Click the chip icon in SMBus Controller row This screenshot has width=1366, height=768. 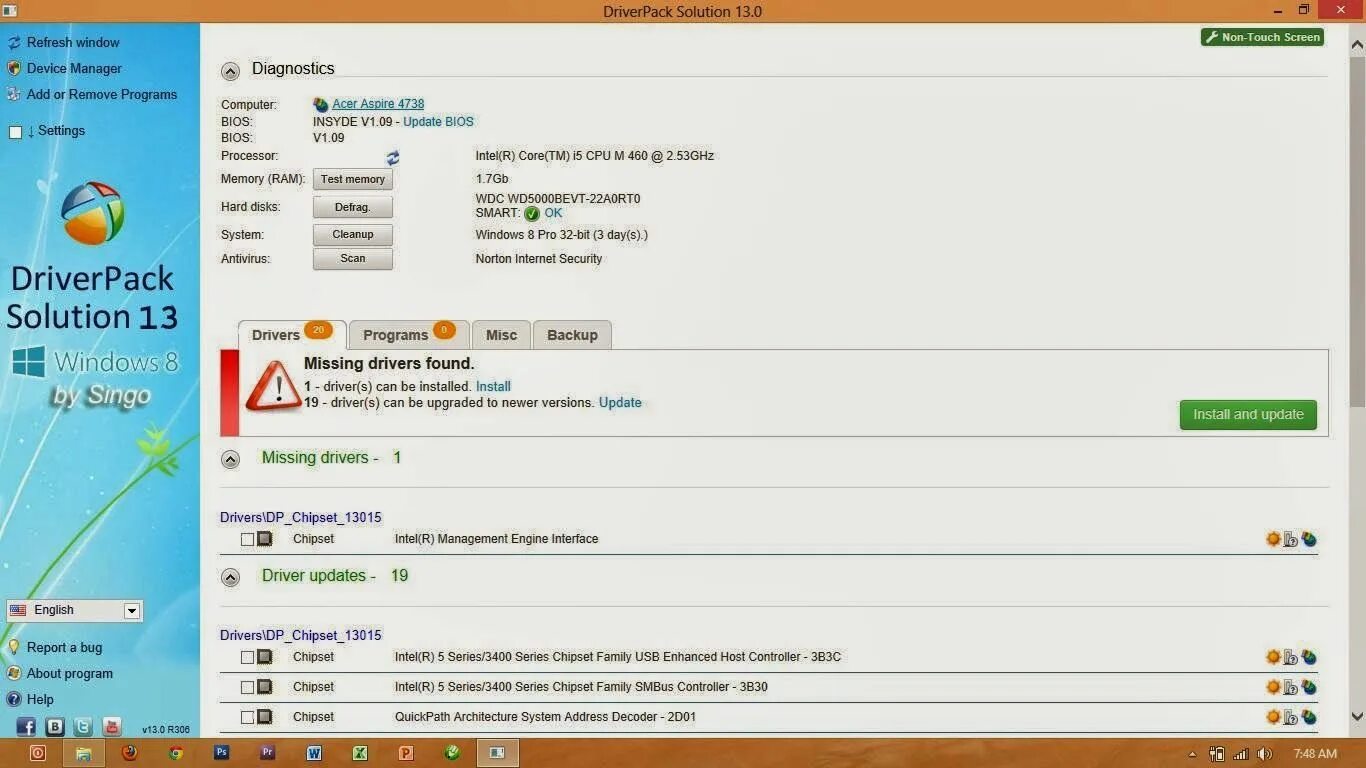point(265,687)
